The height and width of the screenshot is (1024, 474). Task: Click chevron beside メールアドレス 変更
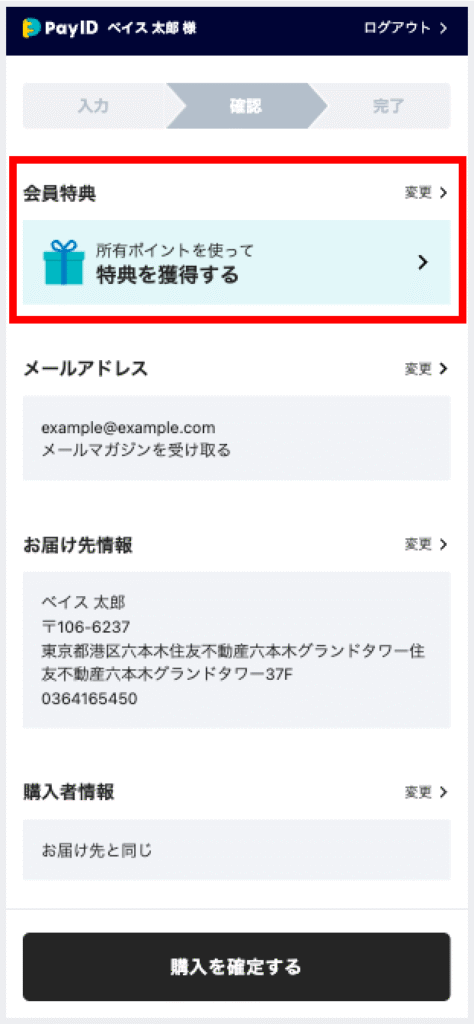pos(444,369)
